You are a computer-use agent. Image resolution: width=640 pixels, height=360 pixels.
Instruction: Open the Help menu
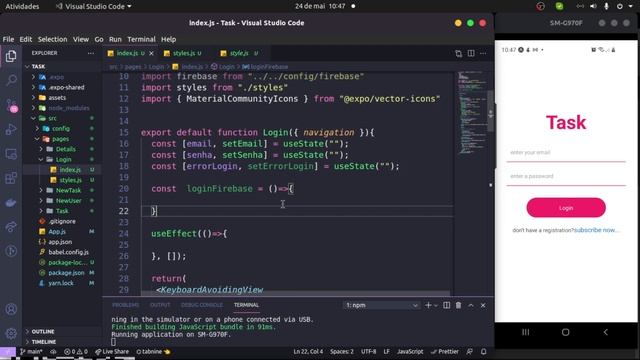pos(168,39)
